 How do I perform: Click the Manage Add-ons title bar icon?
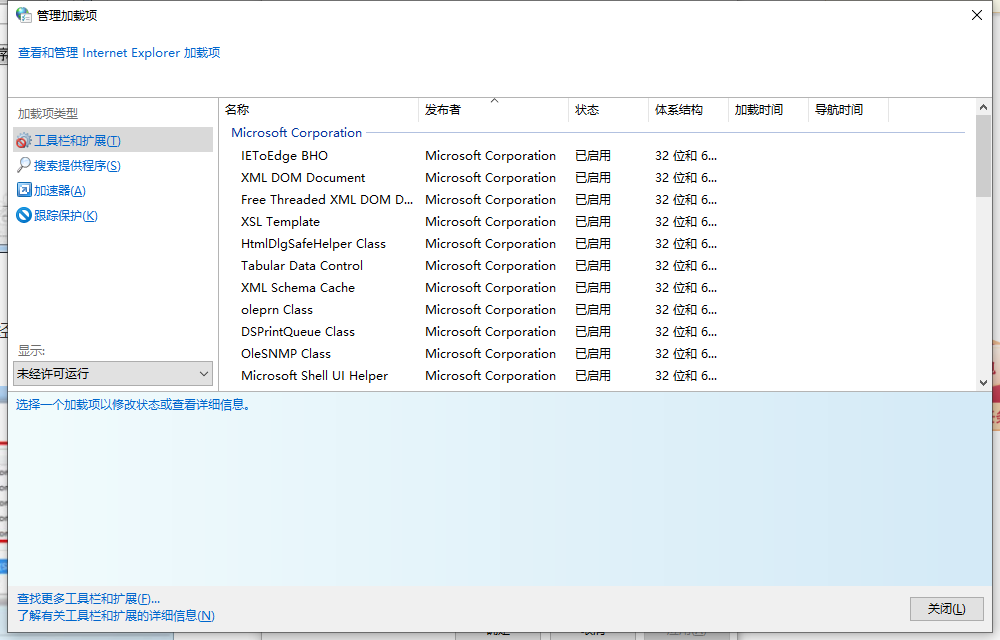[22, 15]
